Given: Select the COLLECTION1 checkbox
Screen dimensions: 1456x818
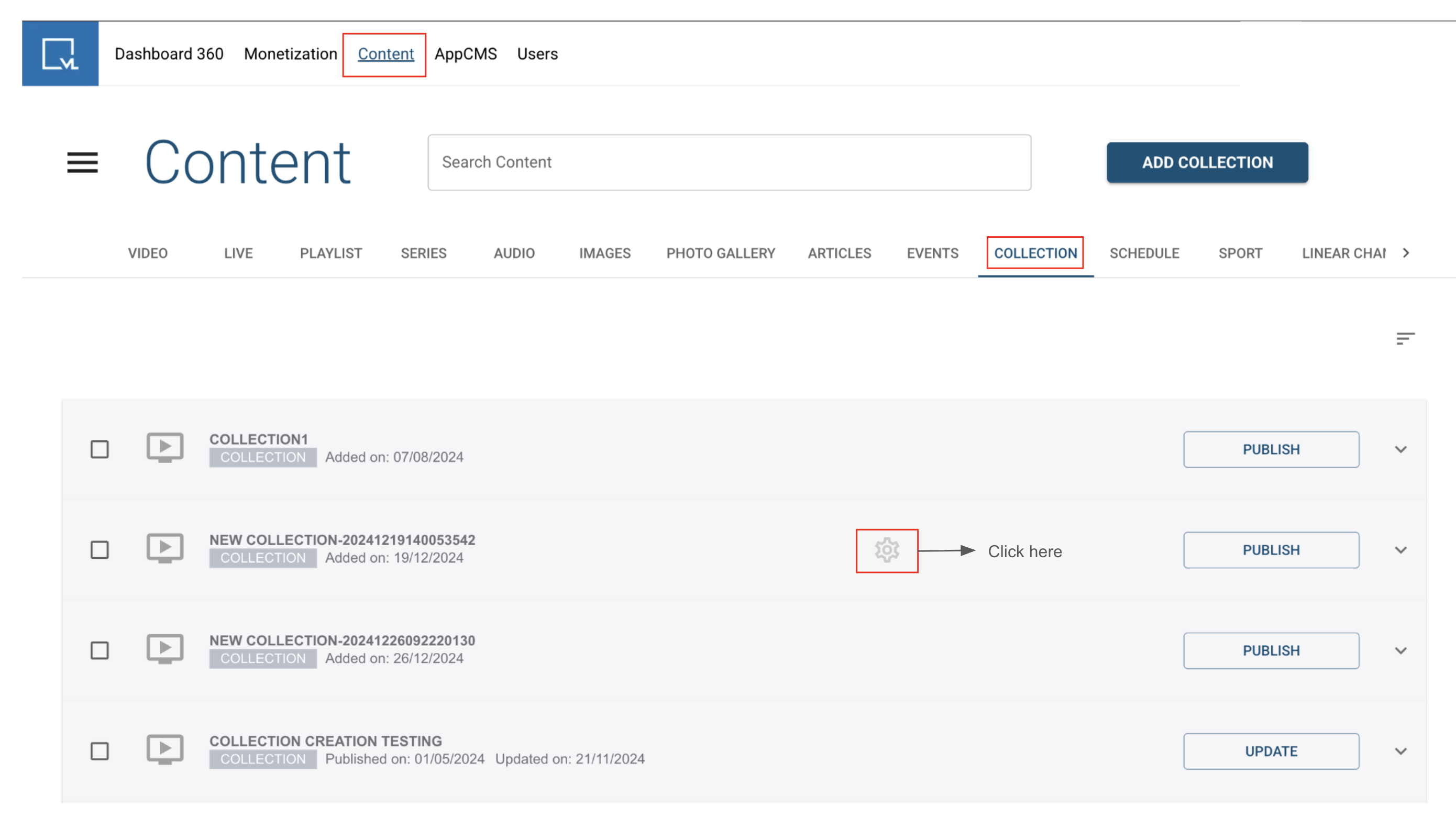Looking at the screenshot, I should [100, 449].
